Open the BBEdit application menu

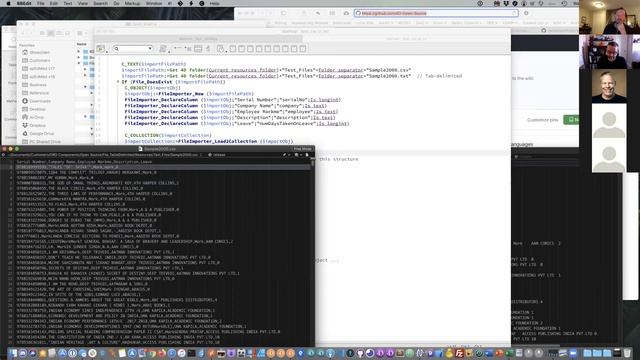[23, 3]
